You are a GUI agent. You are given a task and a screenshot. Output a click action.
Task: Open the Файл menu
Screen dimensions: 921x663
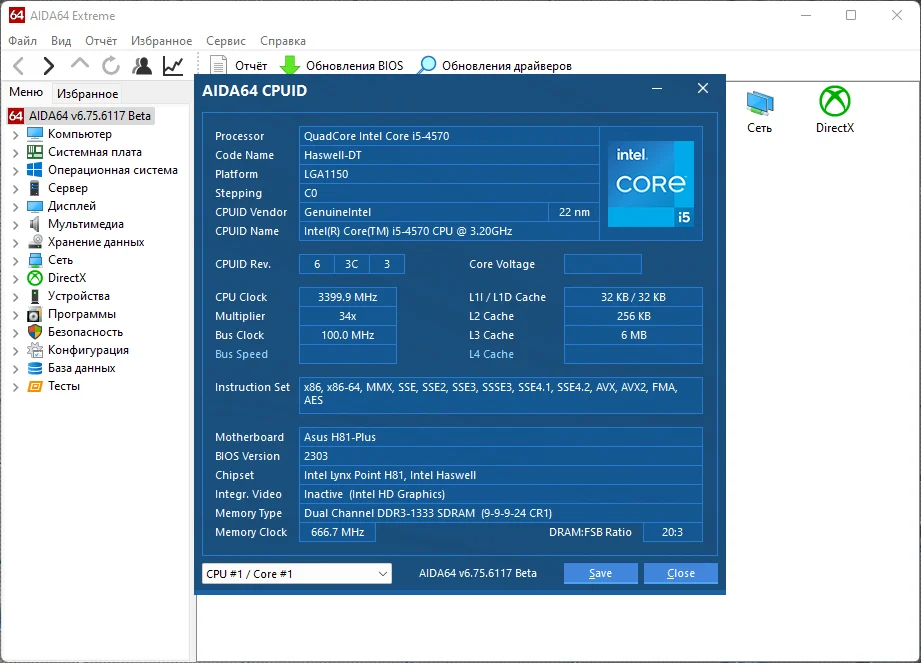tap(22, 41)
